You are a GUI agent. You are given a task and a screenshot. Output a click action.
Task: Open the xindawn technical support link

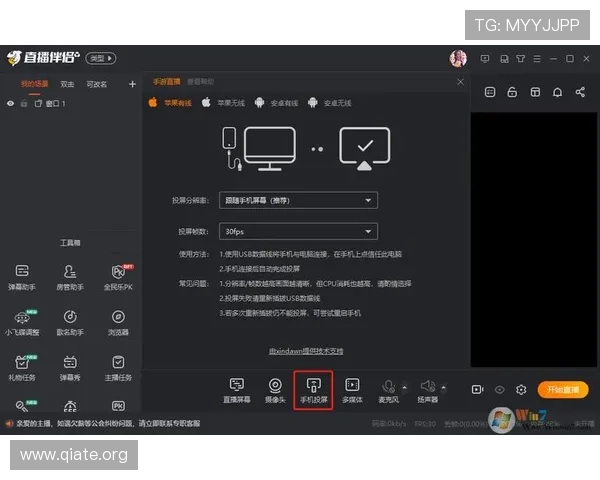click(306, 351)
